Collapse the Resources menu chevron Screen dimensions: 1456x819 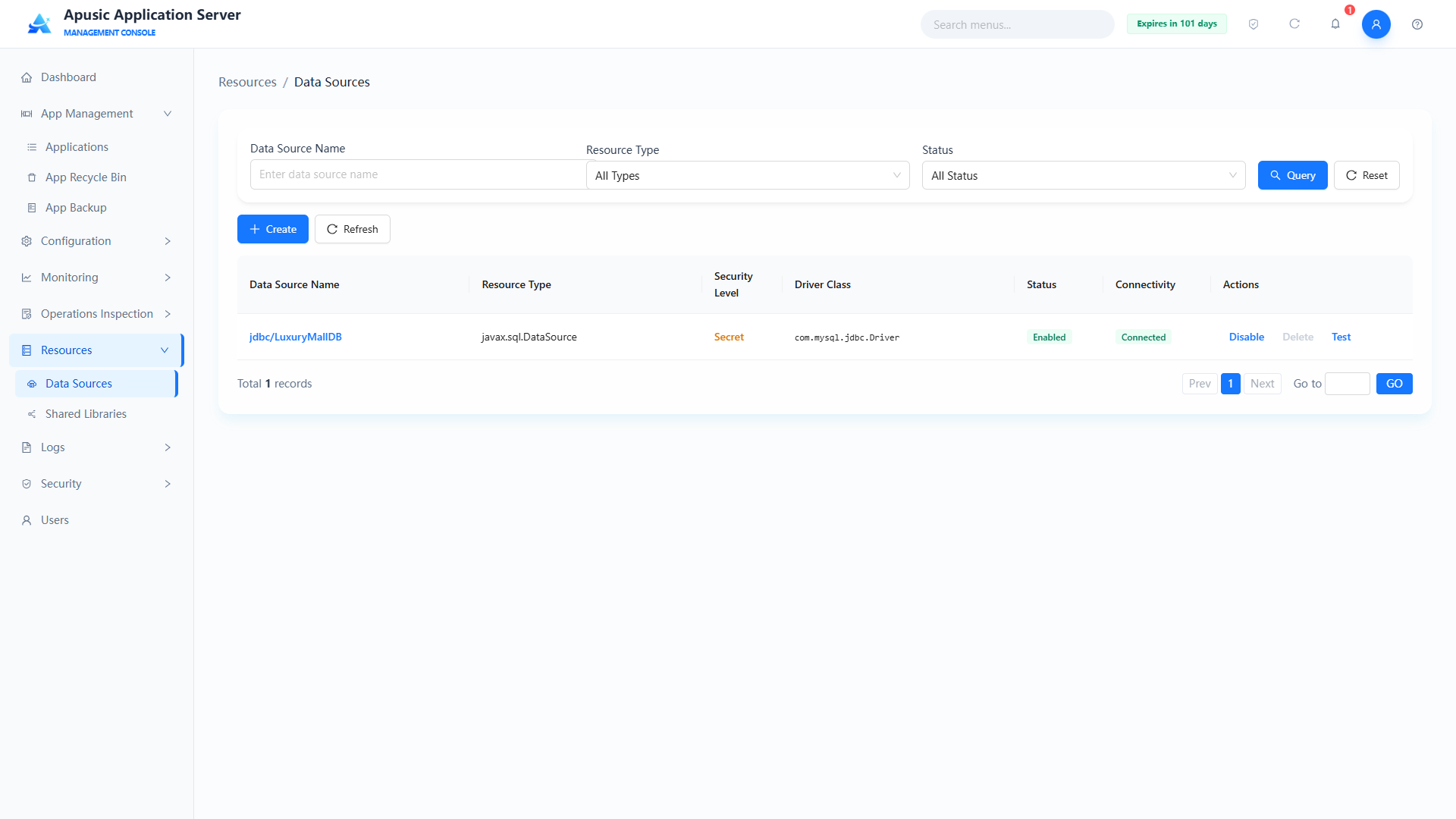(165, 350)
